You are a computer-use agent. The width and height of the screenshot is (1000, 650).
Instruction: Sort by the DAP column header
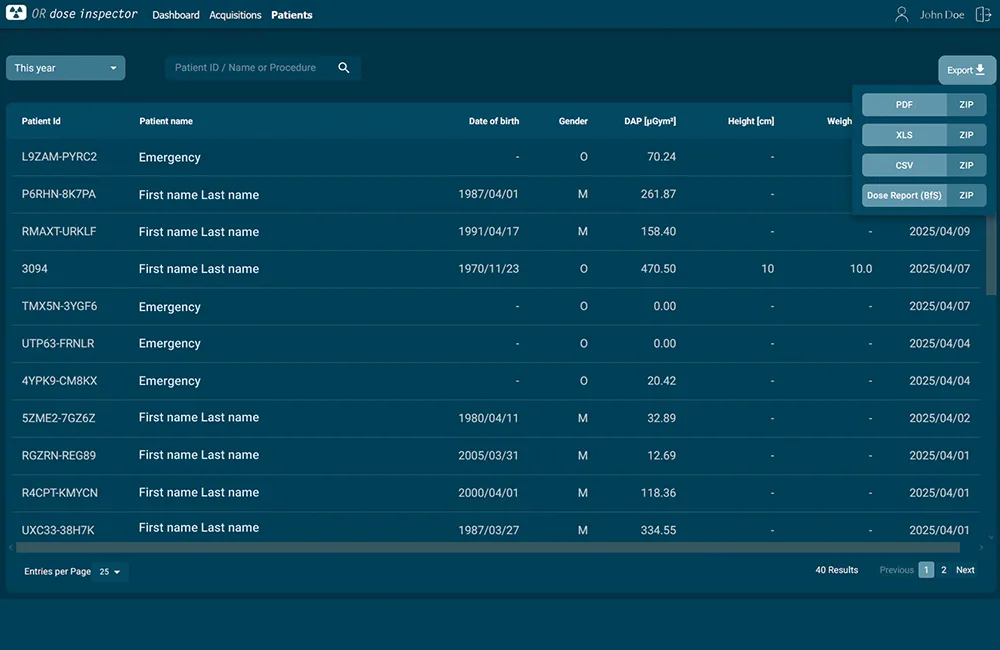coord(650,121)
